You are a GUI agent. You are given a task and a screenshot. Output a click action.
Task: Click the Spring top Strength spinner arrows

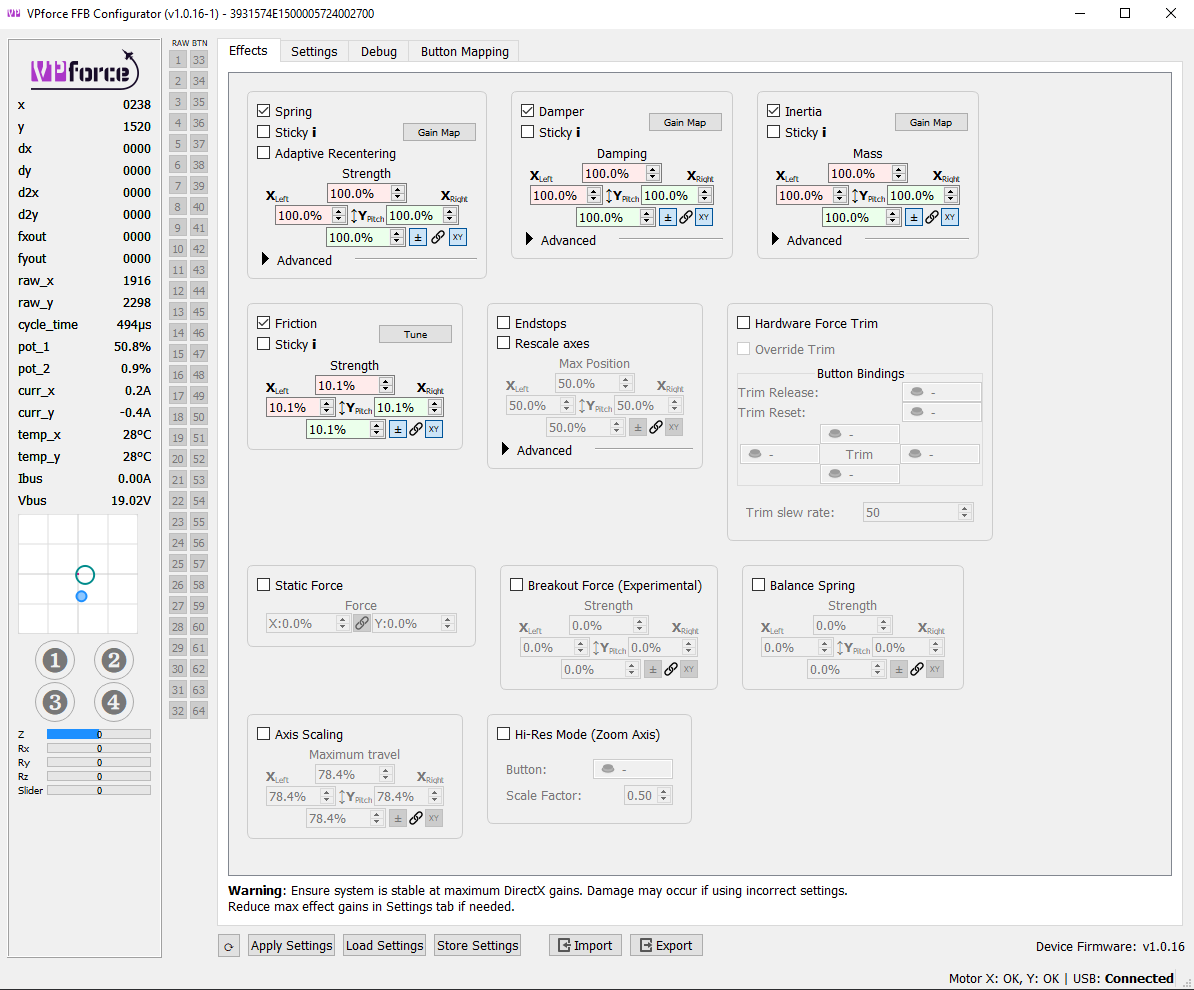(x=397, y=193)
